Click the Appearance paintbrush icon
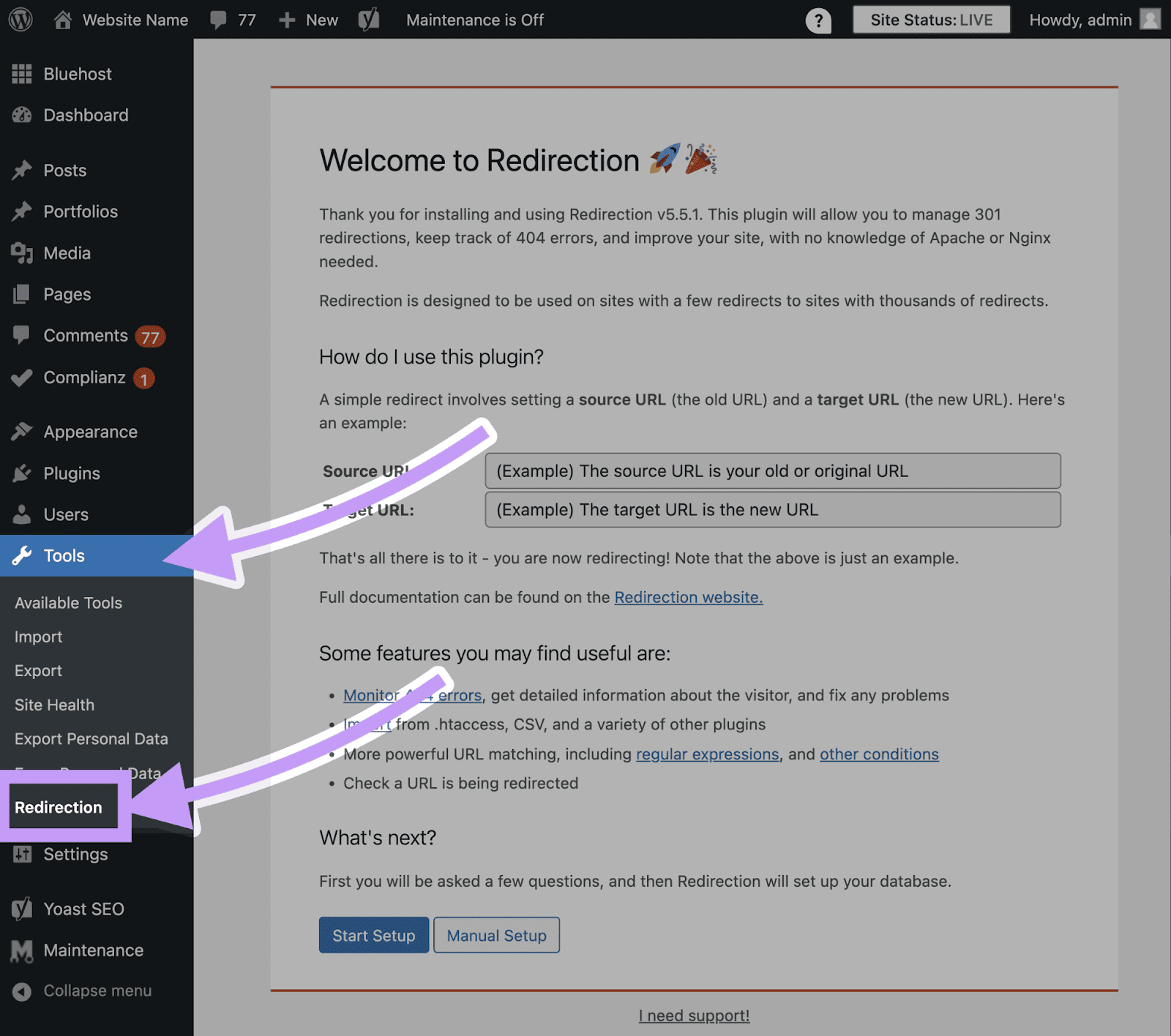This screenshot has width=1171, height=1036. pos(23,431)
